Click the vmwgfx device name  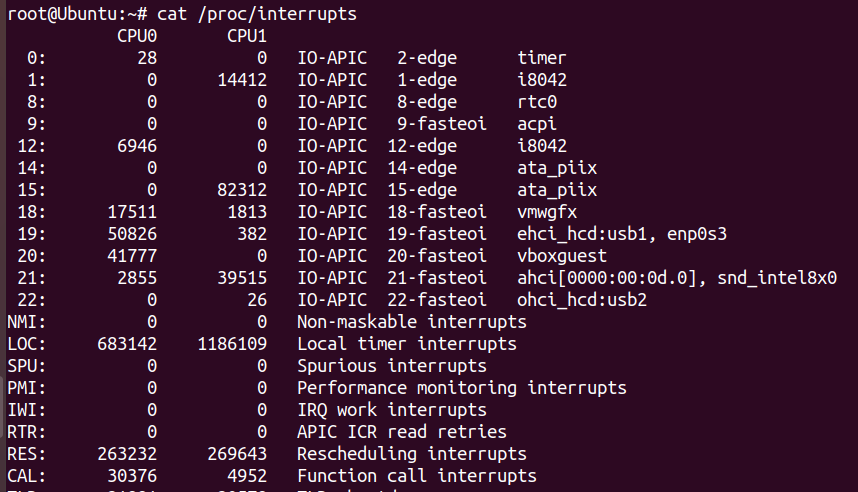[547, 212]
